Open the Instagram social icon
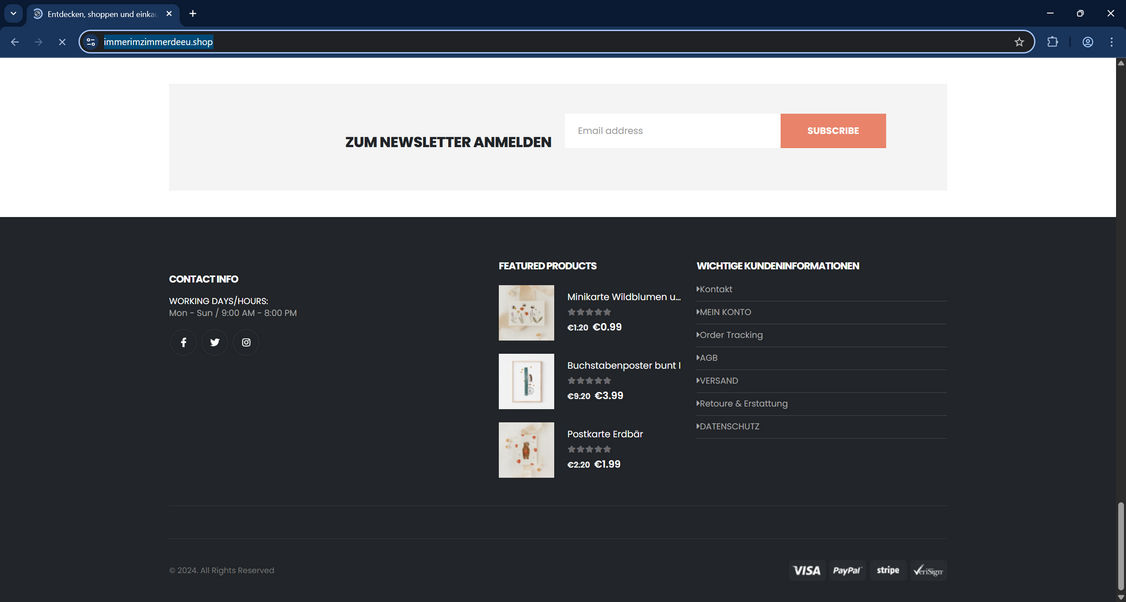The width and height of the screenshot is (1126, 602). click(x=246, y=343)
